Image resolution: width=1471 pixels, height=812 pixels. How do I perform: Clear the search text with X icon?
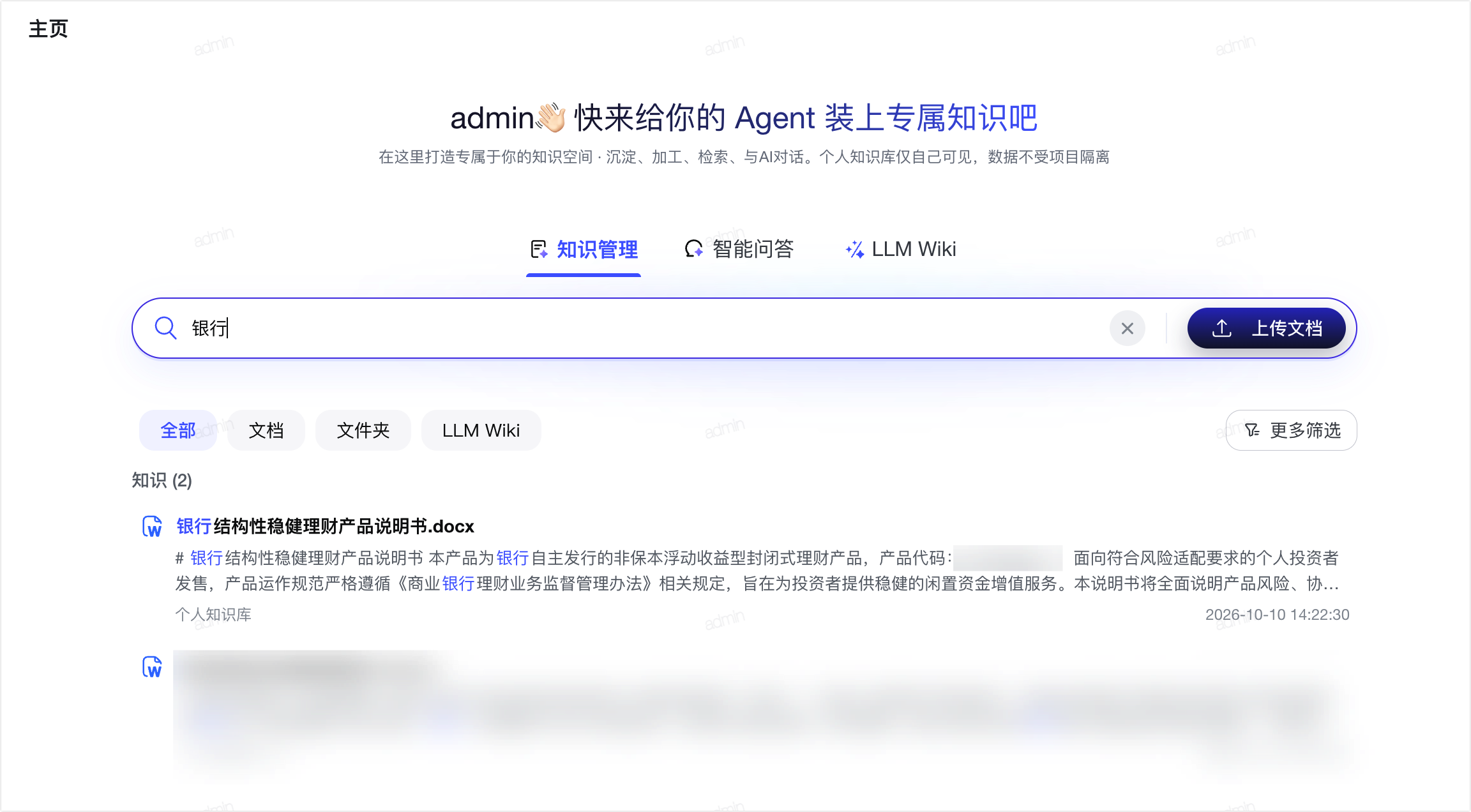[1128, 328]
